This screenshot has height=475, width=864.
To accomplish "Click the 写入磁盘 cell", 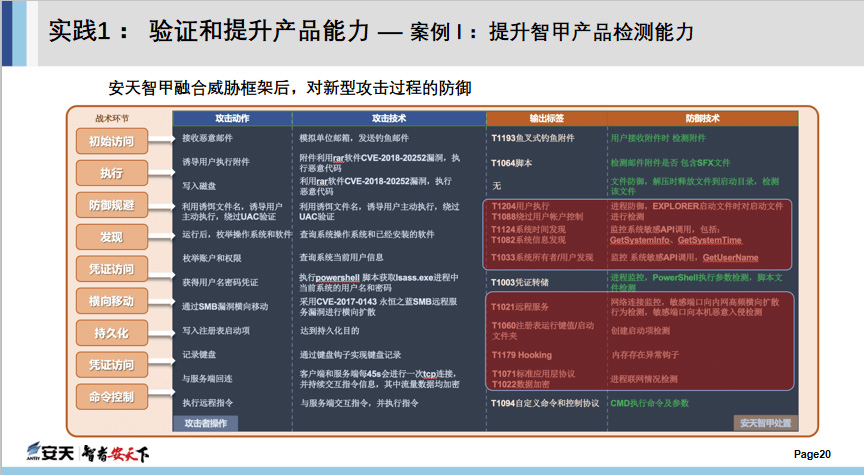I will tap(199, 186).
